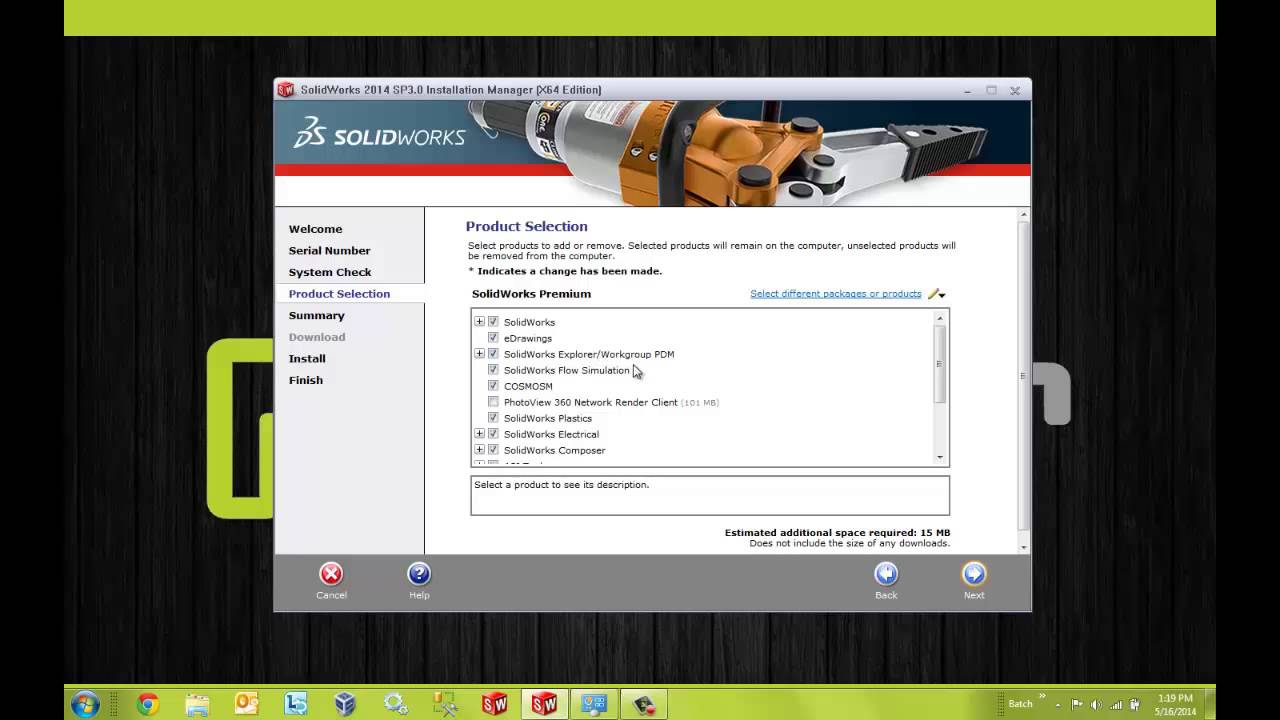
Task: Switch to first SolidWorks SW taskbar icon
Action: [x=495, y=704]
